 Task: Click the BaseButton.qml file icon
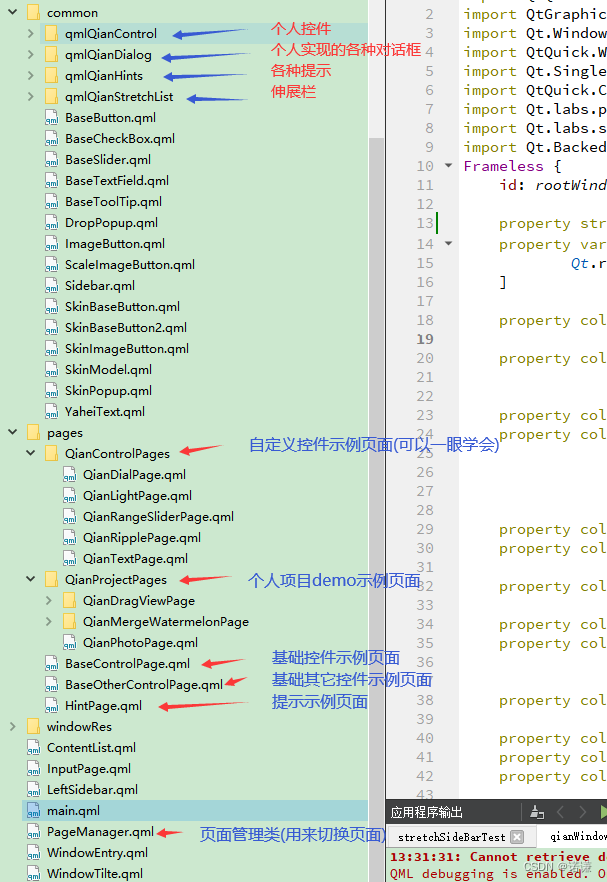tap(52, 118)
